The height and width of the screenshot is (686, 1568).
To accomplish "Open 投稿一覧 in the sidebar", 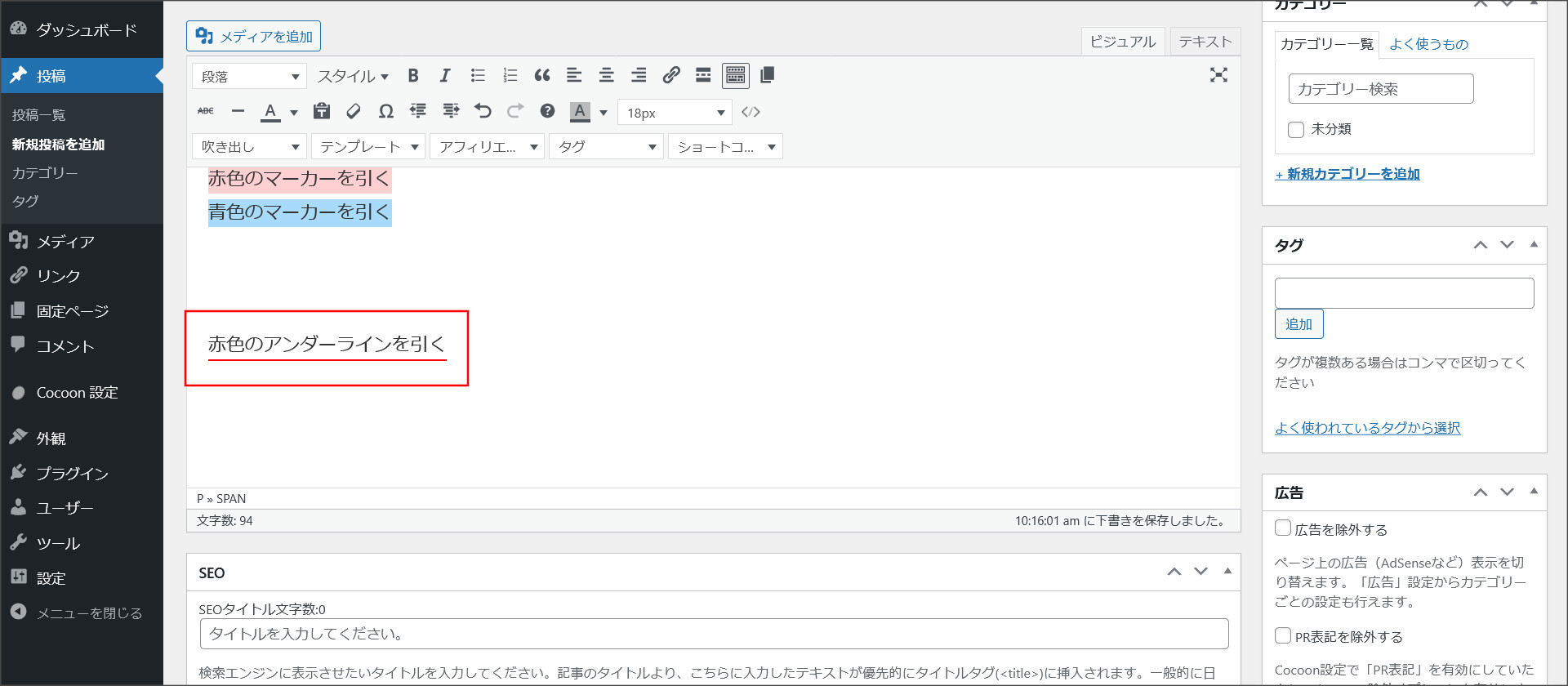I will (38, 115).
